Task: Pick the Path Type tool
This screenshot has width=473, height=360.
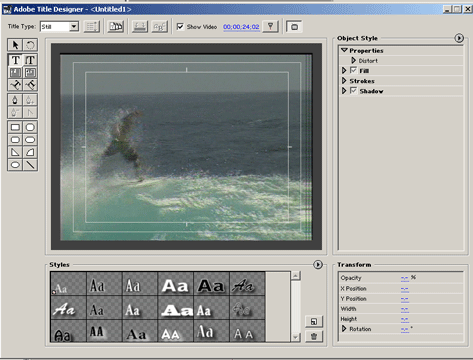Action: click(x=15, y=85)
